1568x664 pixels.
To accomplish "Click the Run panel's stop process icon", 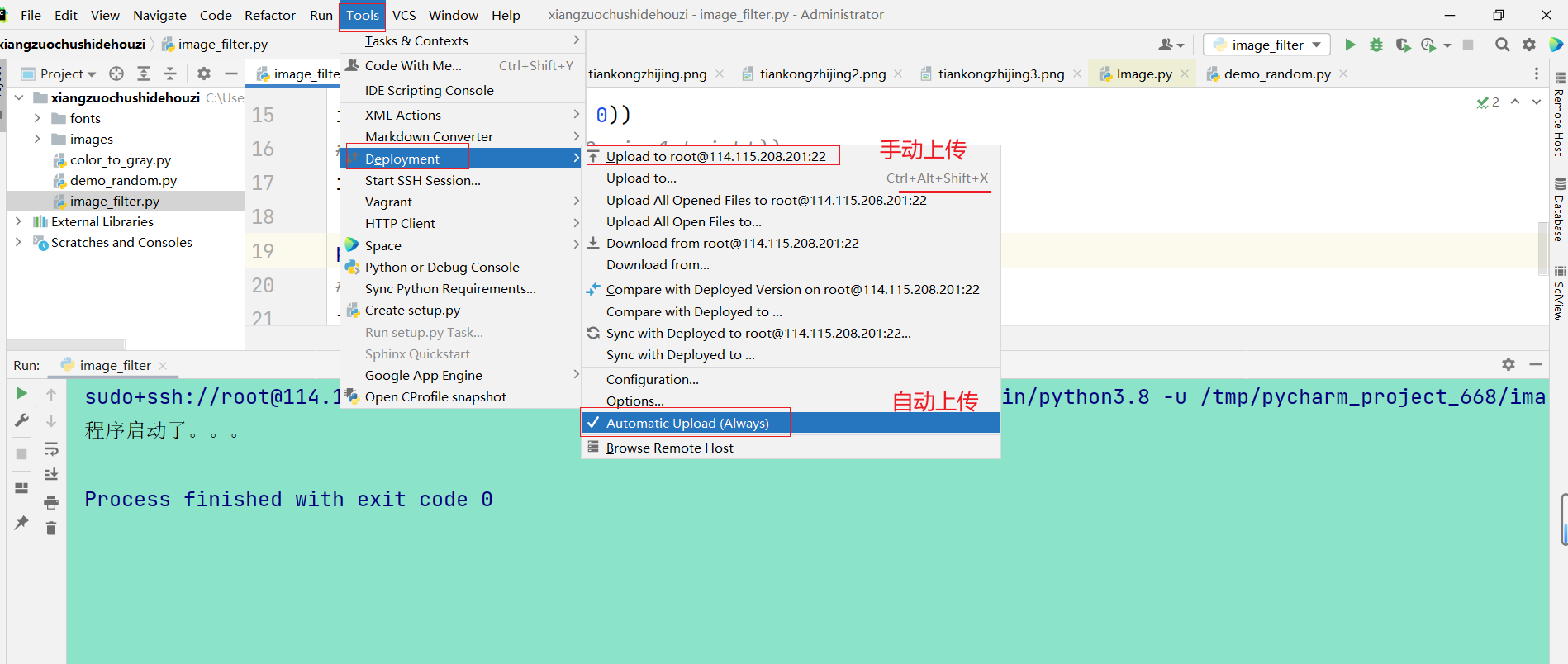I will (x=21, y=454).
